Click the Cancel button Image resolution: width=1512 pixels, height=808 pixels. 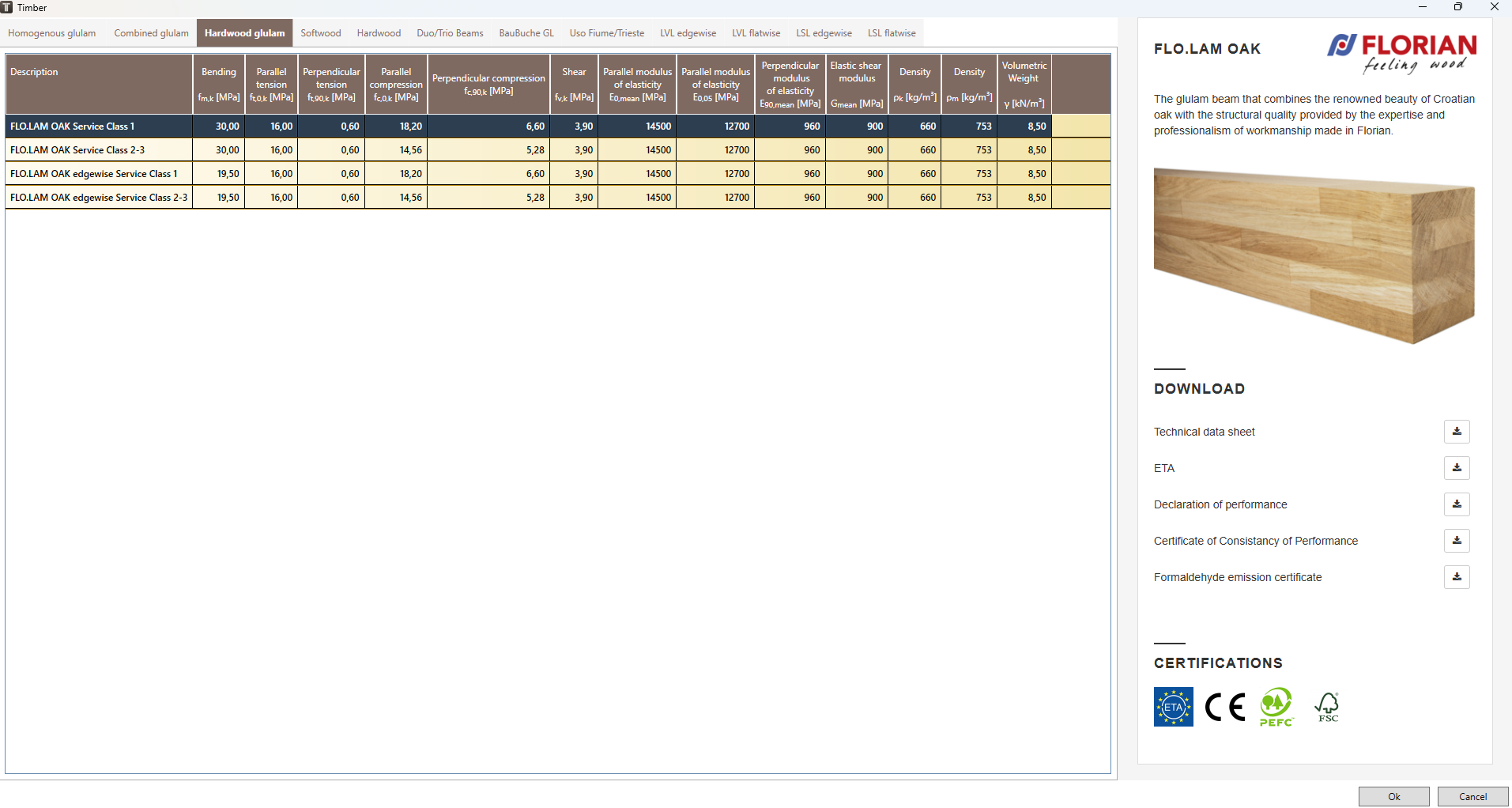(1473, 796)
